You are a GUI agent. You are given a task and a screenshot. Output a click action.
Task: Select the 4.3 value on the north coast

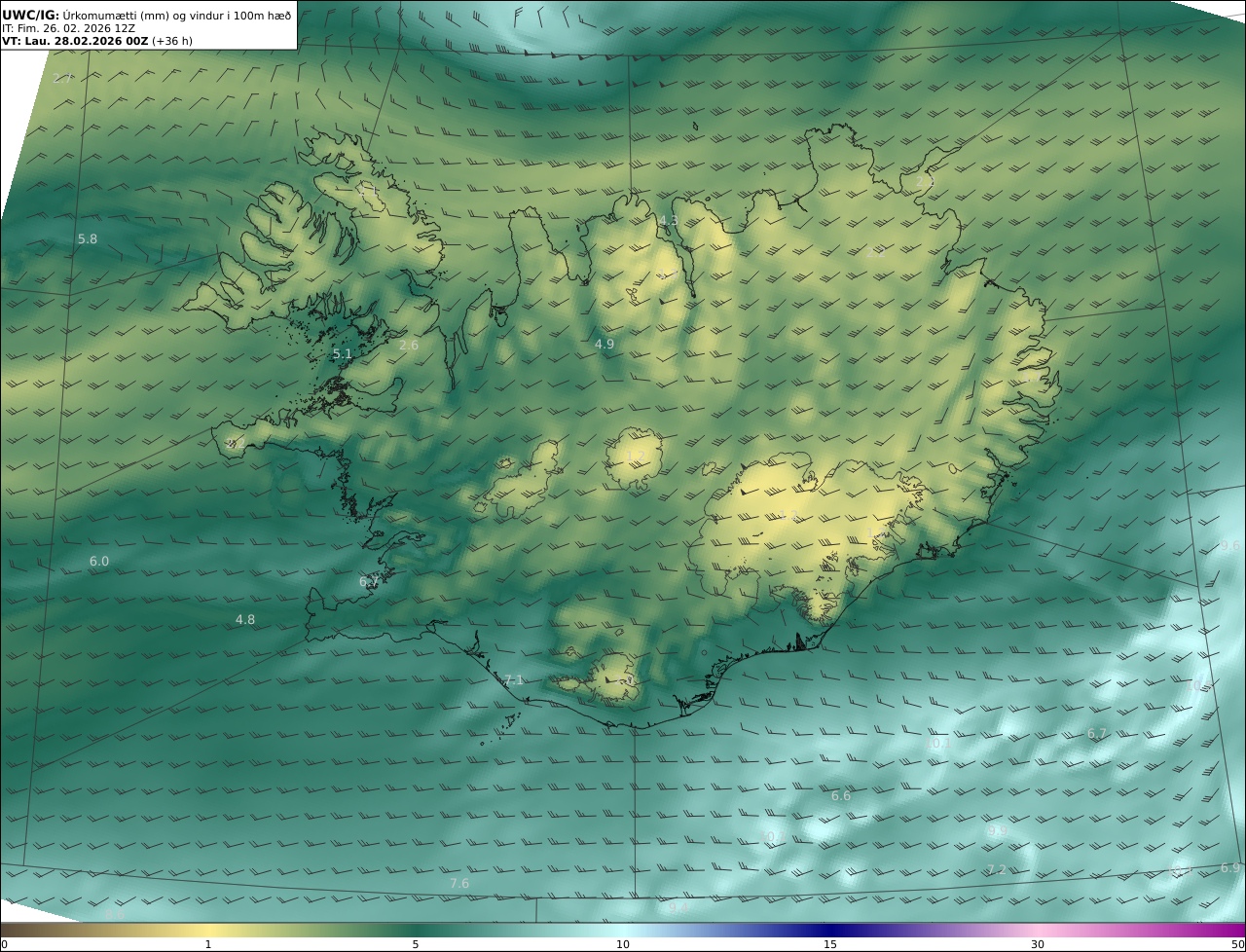click(668, 221)
